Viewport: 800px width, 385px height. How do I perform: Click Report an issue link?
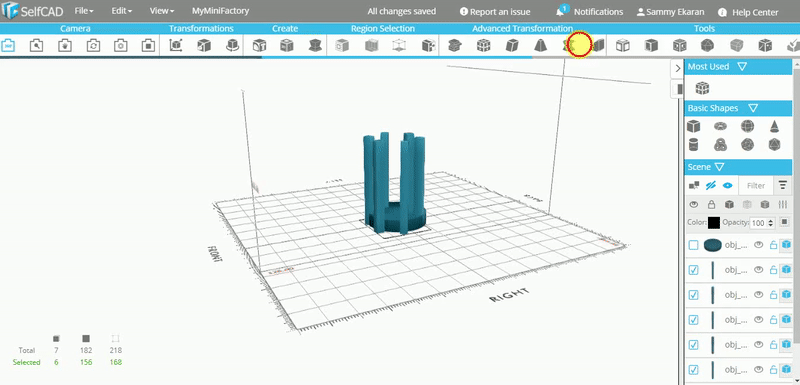pos(495,12)
